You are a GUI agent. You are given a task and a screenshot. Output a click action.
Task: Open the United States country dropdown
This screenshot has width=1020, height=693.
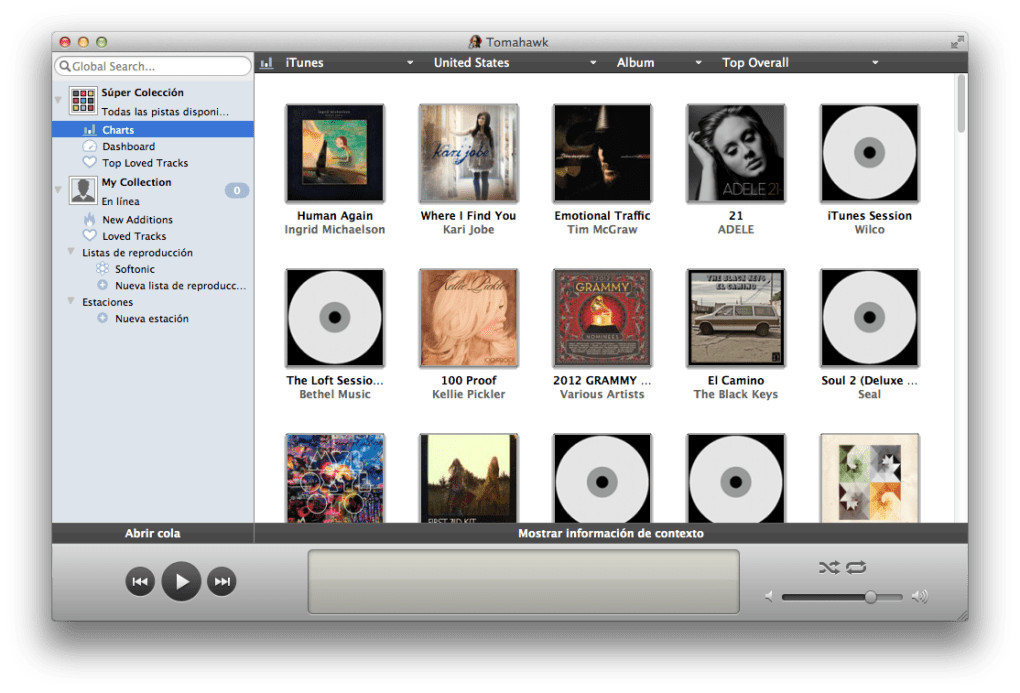(514, 62)
